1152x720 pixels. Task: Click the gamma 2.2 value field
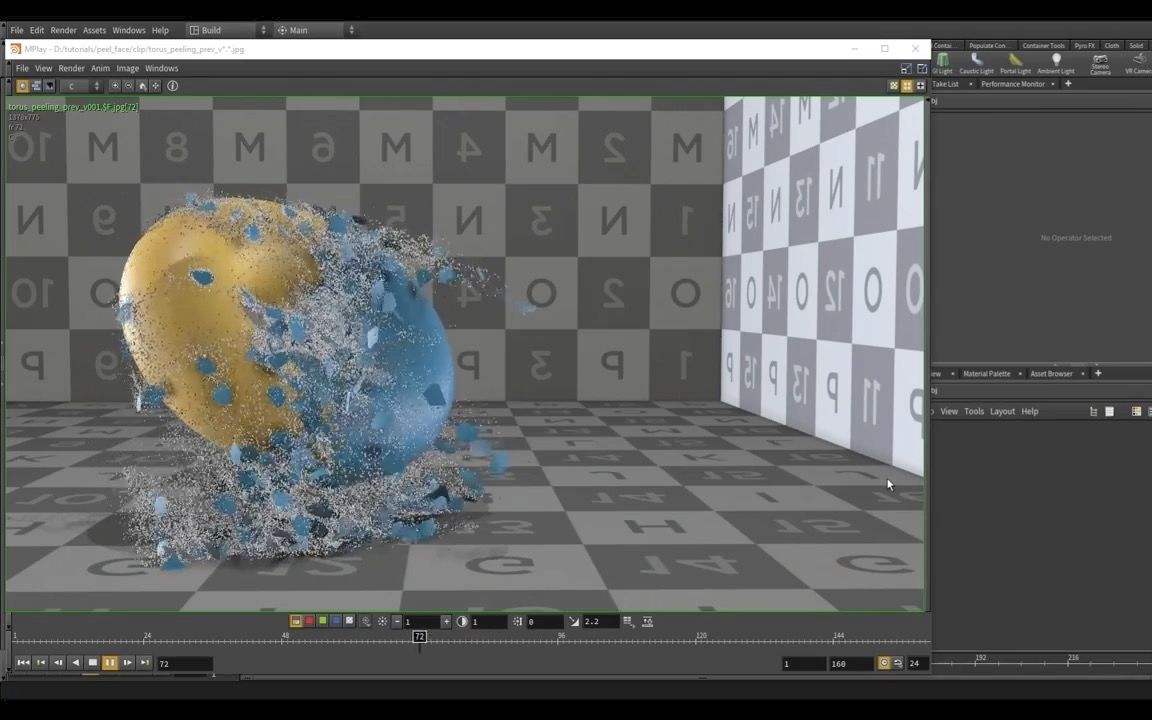coord(601,622)
